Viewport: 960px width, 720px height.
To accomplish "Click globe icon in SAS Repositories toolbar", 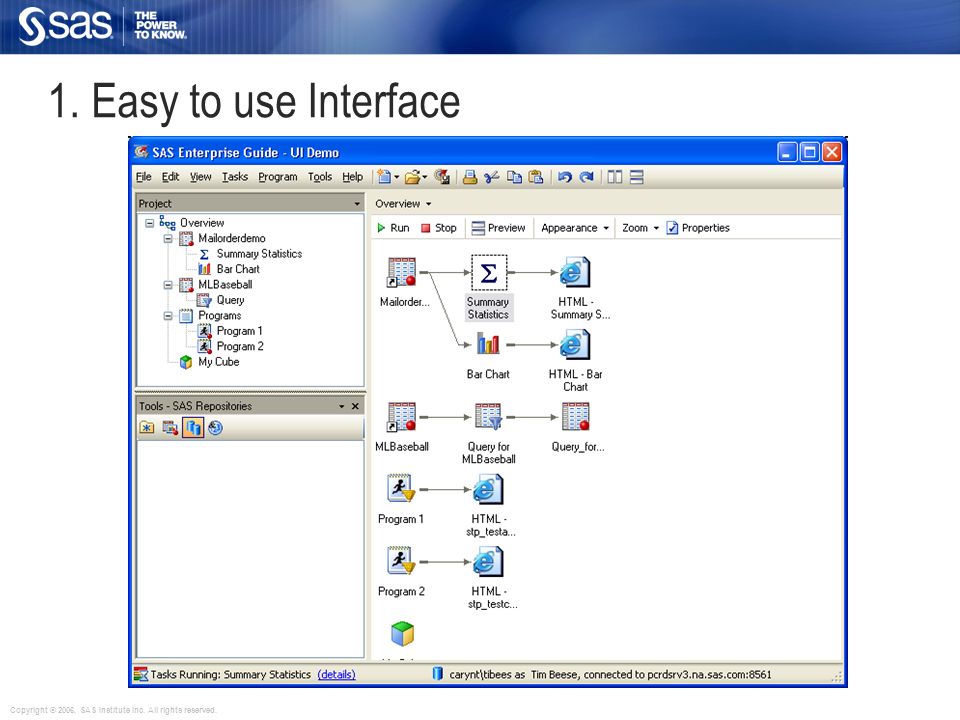I will click(x=215, y=428).
